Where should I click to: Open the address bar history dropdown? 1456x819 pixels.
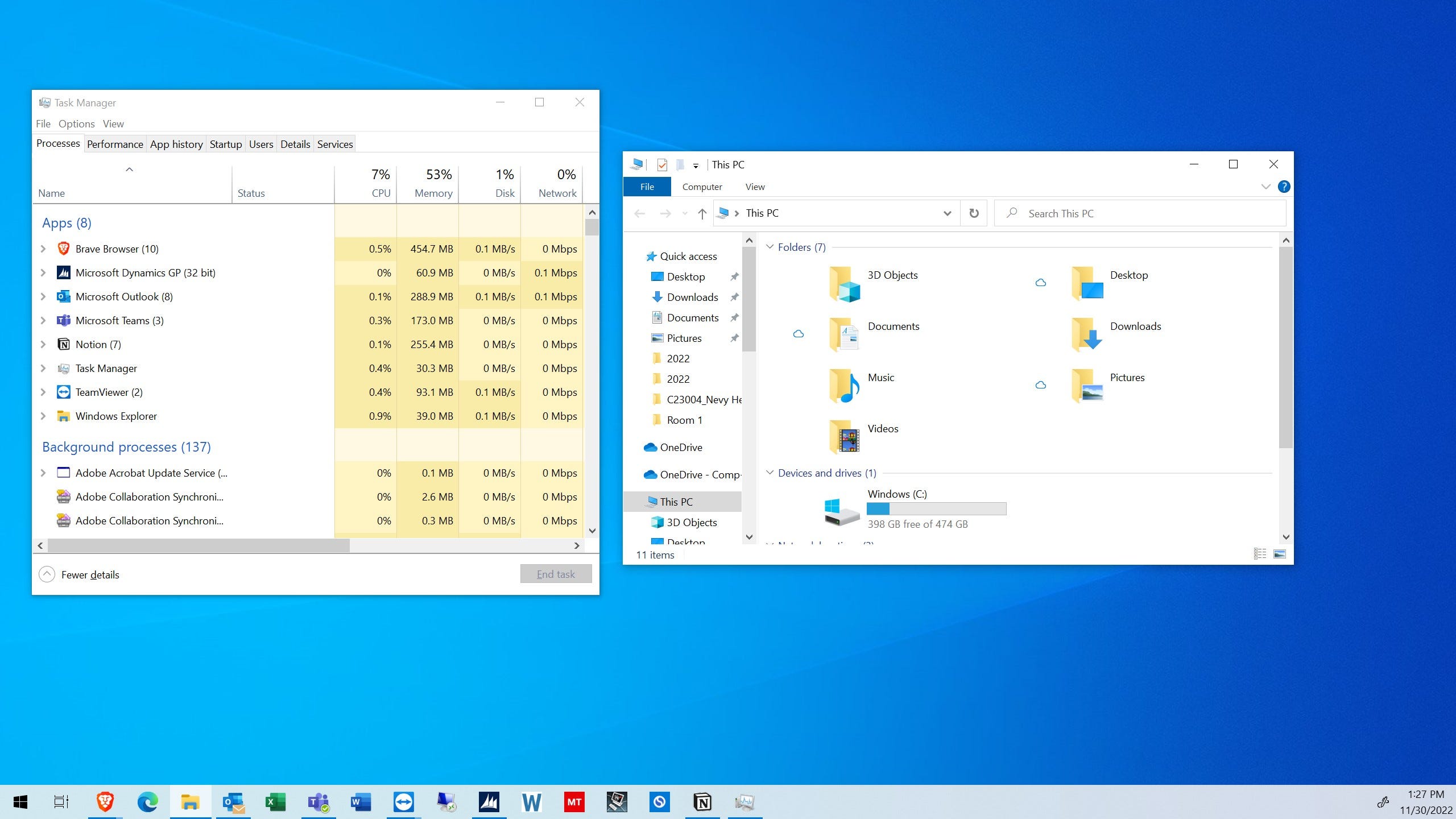tap(947, 213)
